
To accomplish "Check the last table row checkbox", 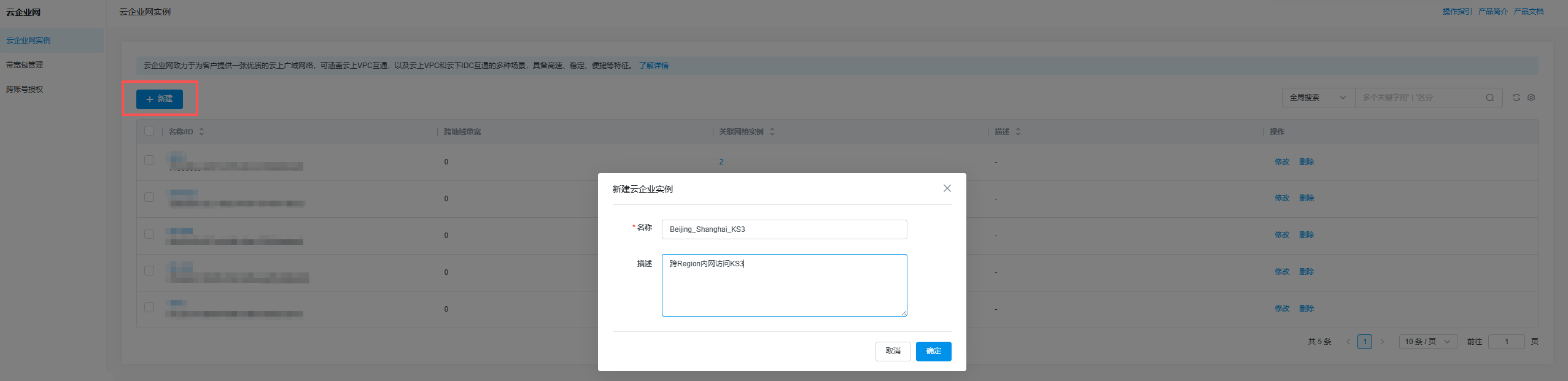I will point(149,307).
